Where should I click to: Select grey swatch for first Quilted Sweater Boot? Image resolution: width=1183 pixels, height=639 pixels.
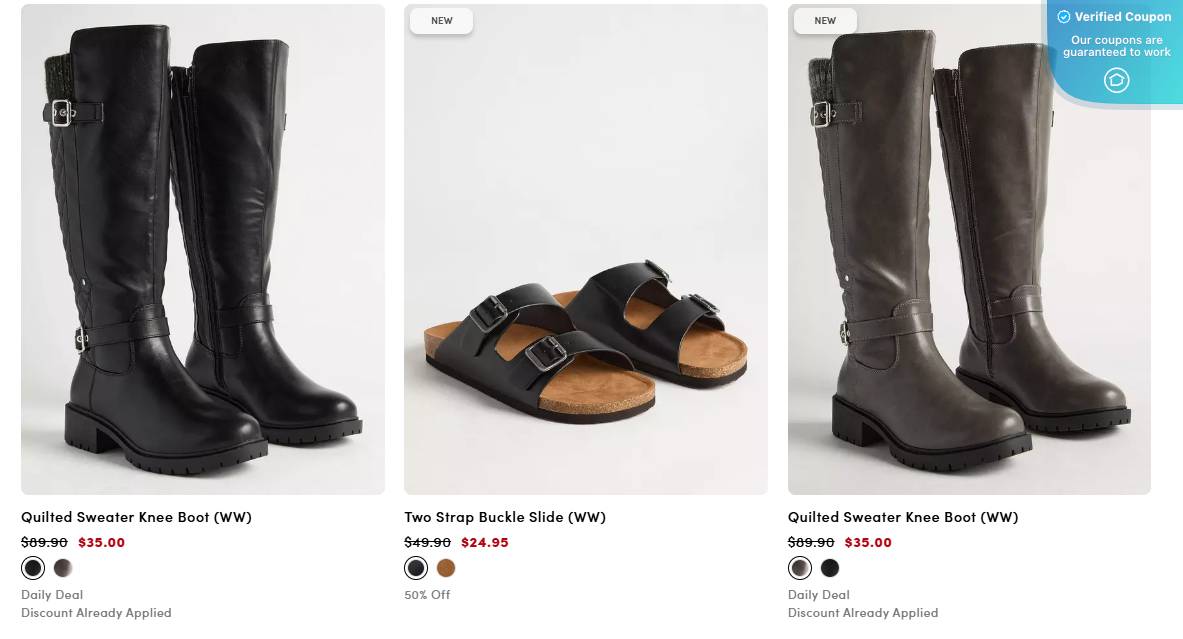(x=63, y=568)
